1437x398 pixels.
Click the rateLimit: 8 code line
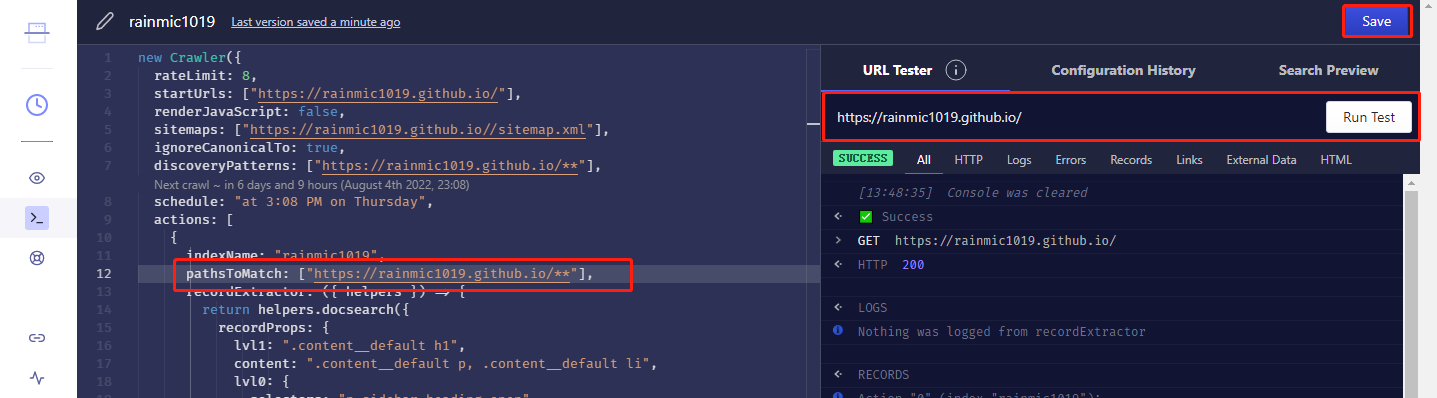205,76
